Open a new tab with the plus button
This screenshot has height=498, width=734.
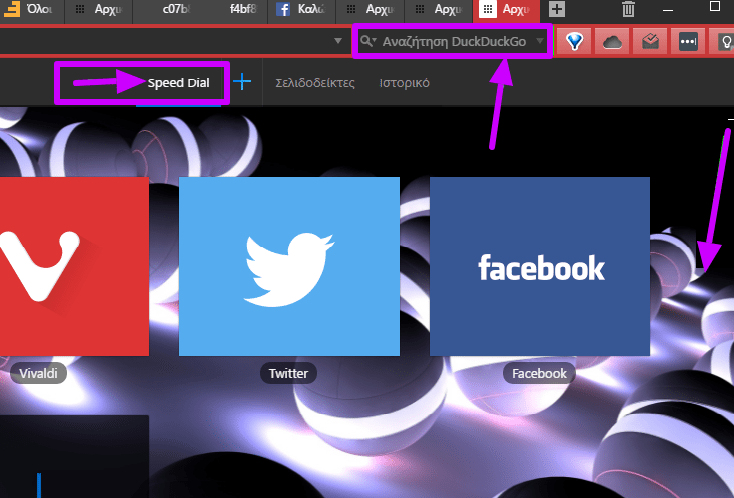pyautogui.click(x=557, y=9)
